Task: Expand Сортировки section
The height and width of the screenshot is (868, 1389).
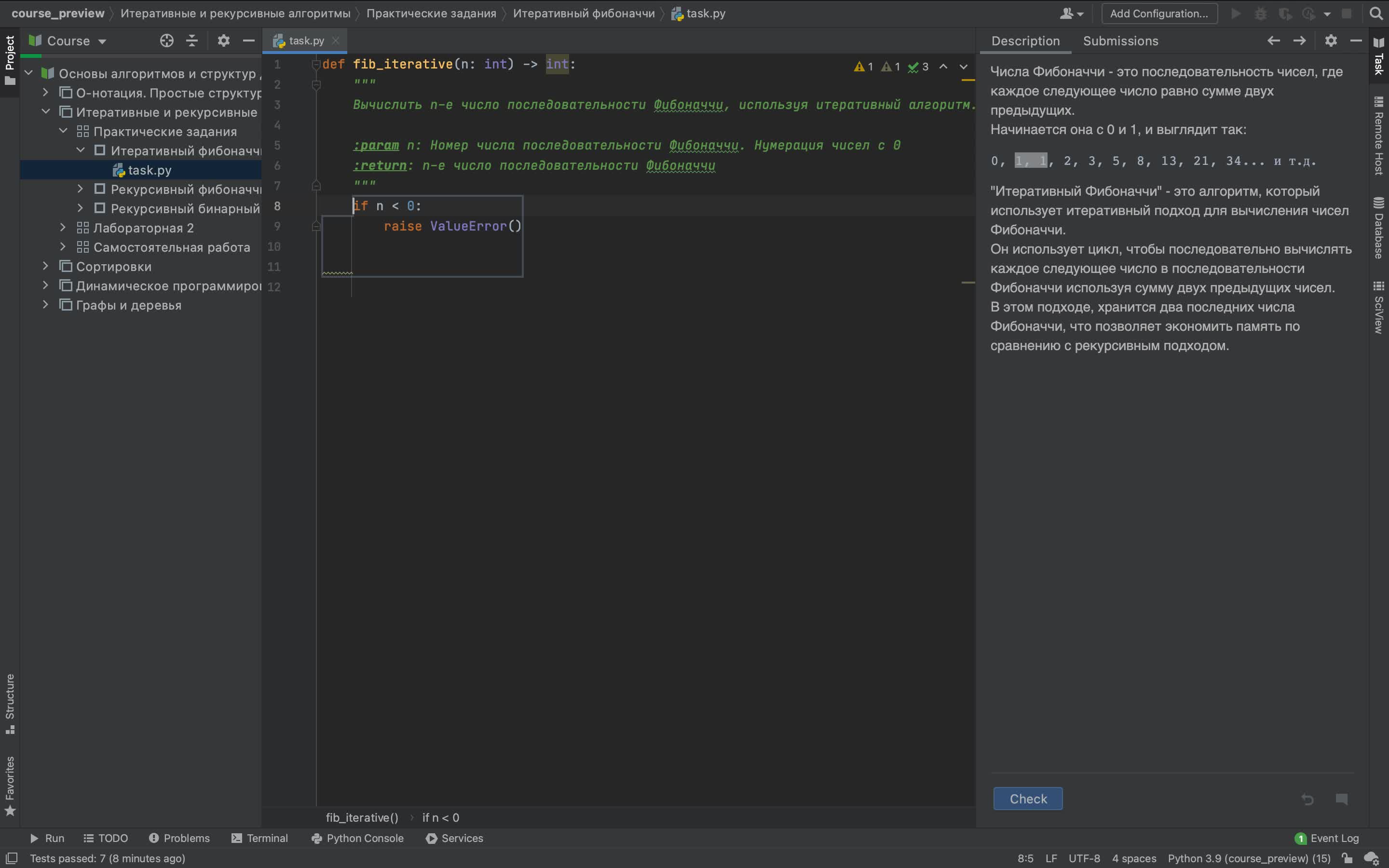Action: point(46,266)
